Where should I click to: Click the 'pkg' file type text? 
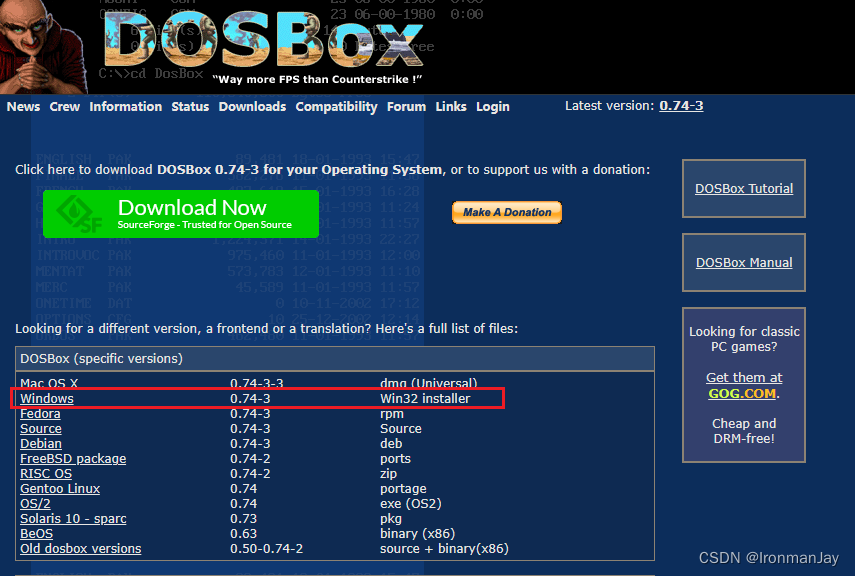(x=391, y=519)
